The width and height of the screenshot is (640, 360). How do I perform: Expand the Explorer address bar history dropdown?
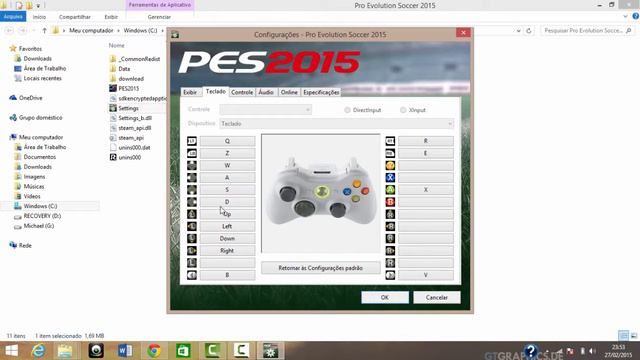pos(518,31)
